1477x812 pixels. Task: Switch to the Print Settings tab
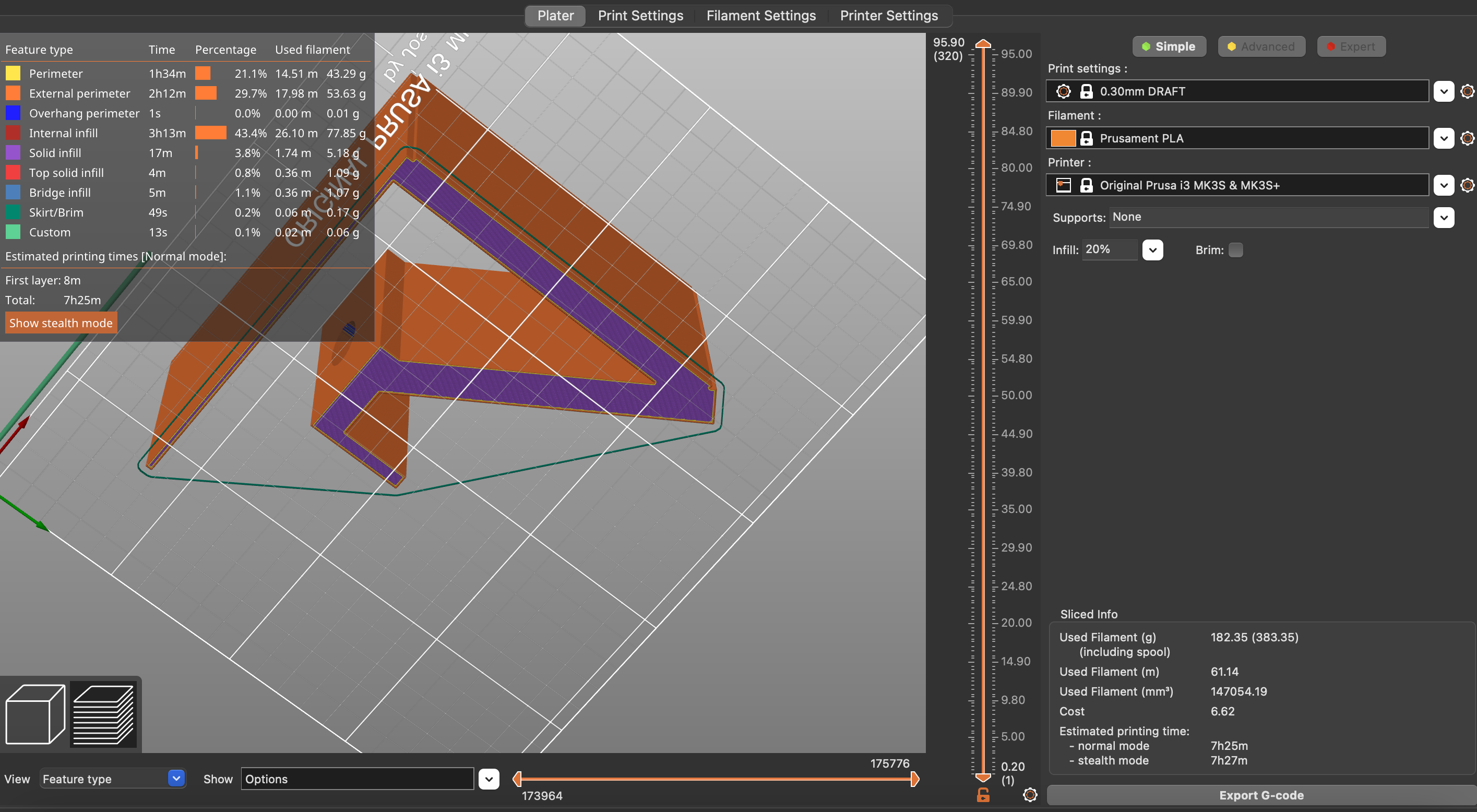coord(640,16)
